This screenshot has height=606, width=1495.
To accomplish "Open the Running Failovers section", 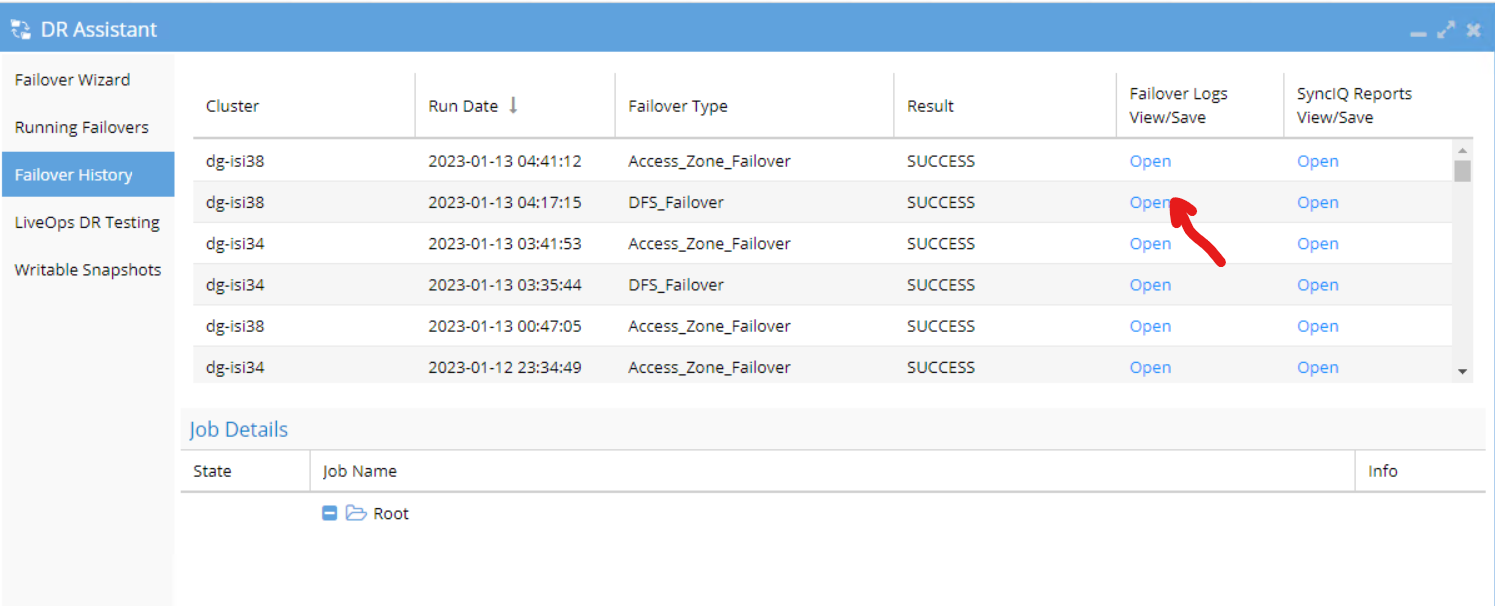I will coord(81,127).
